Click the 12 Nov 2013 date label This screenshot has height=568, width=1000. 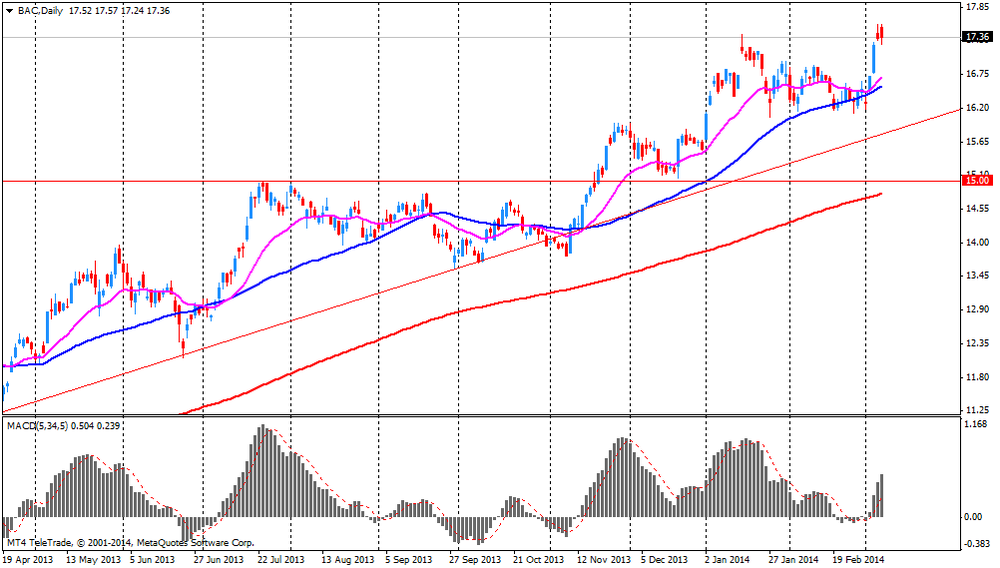604,560
